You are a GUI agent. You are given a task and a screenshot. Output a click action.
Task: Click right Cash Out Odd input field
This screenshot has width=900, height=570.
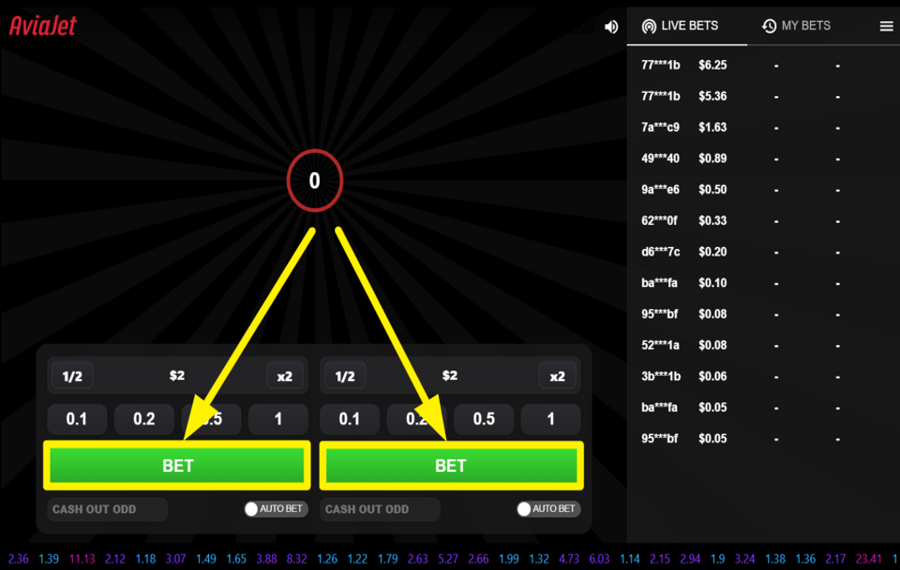coord(380,509)
